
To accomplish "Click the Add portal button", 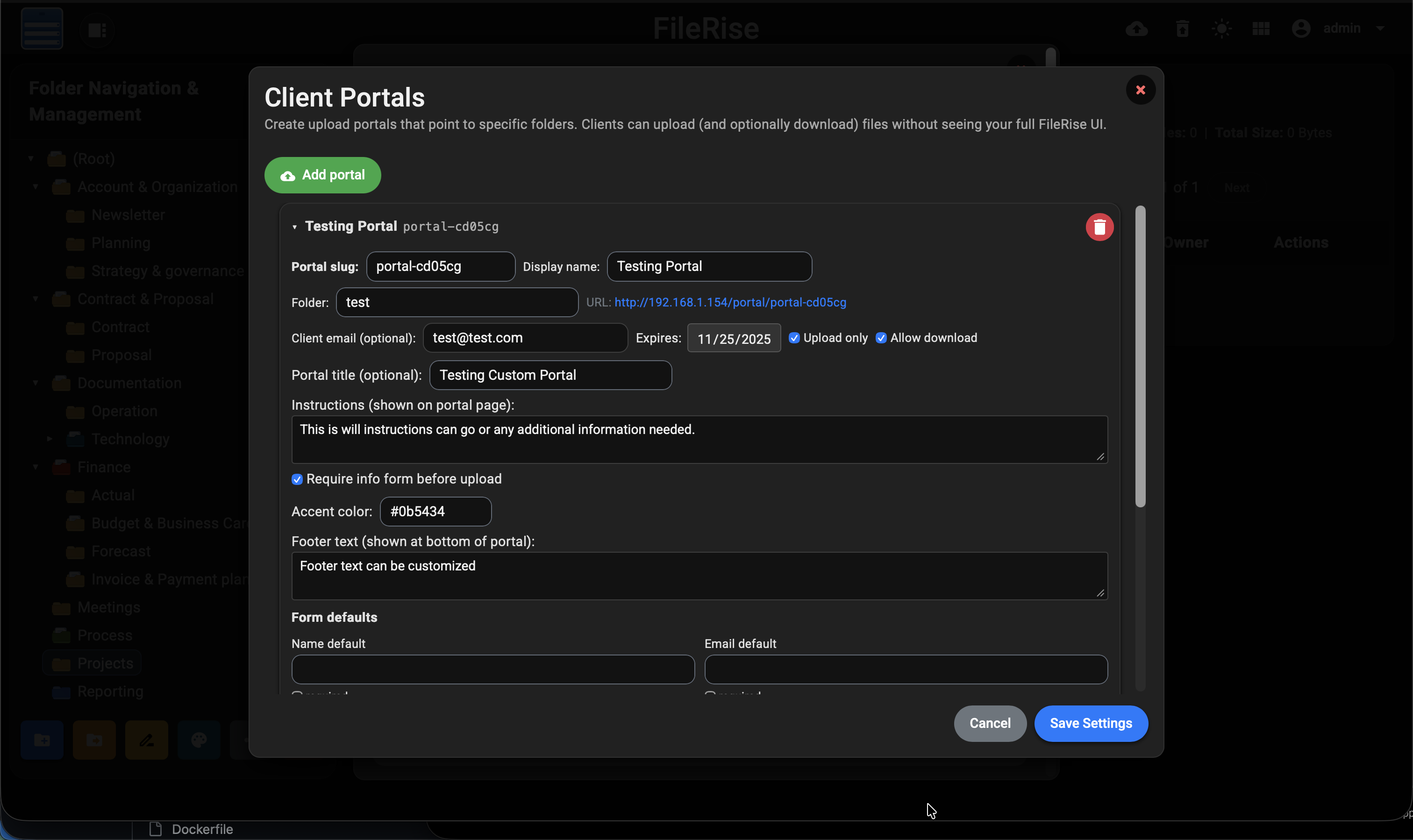I will 322,175.
